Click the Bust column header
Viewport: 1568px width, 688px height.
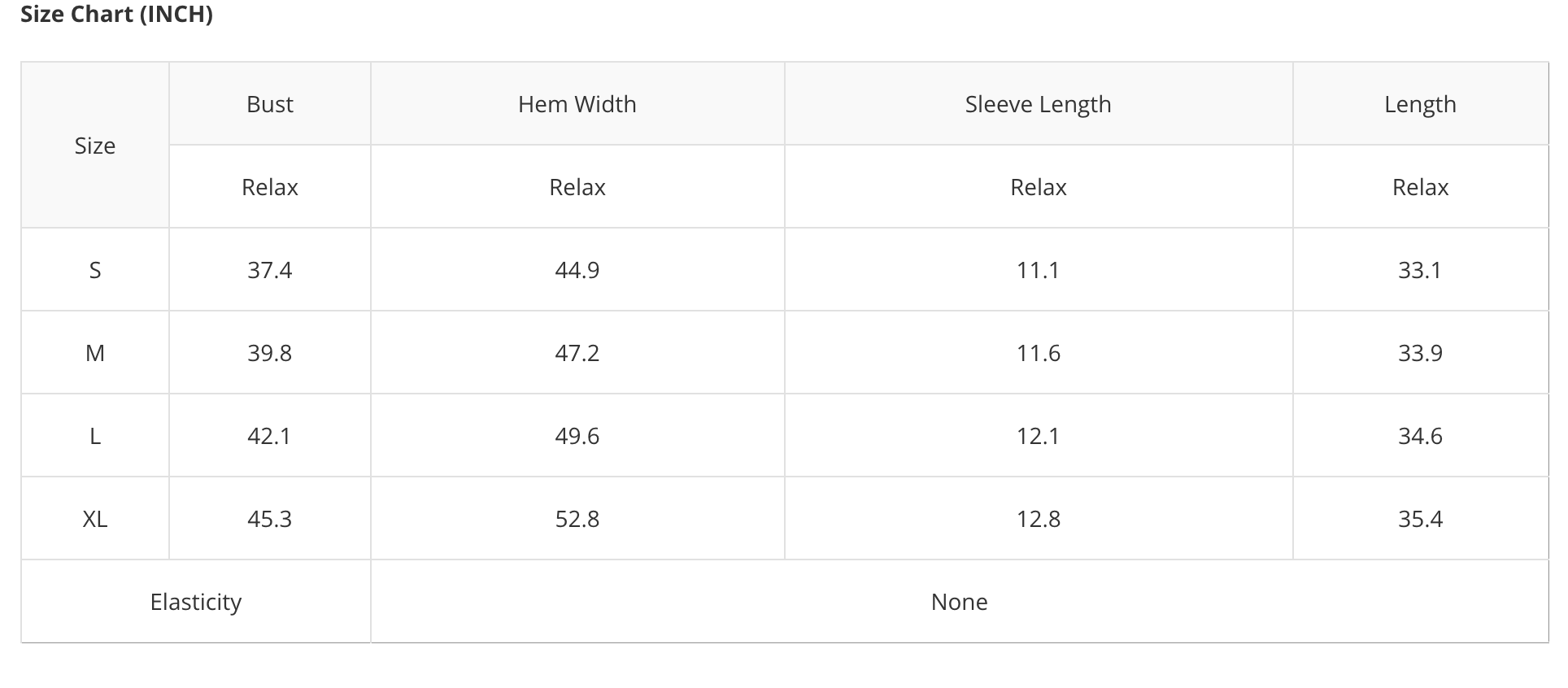click(270, 104)
